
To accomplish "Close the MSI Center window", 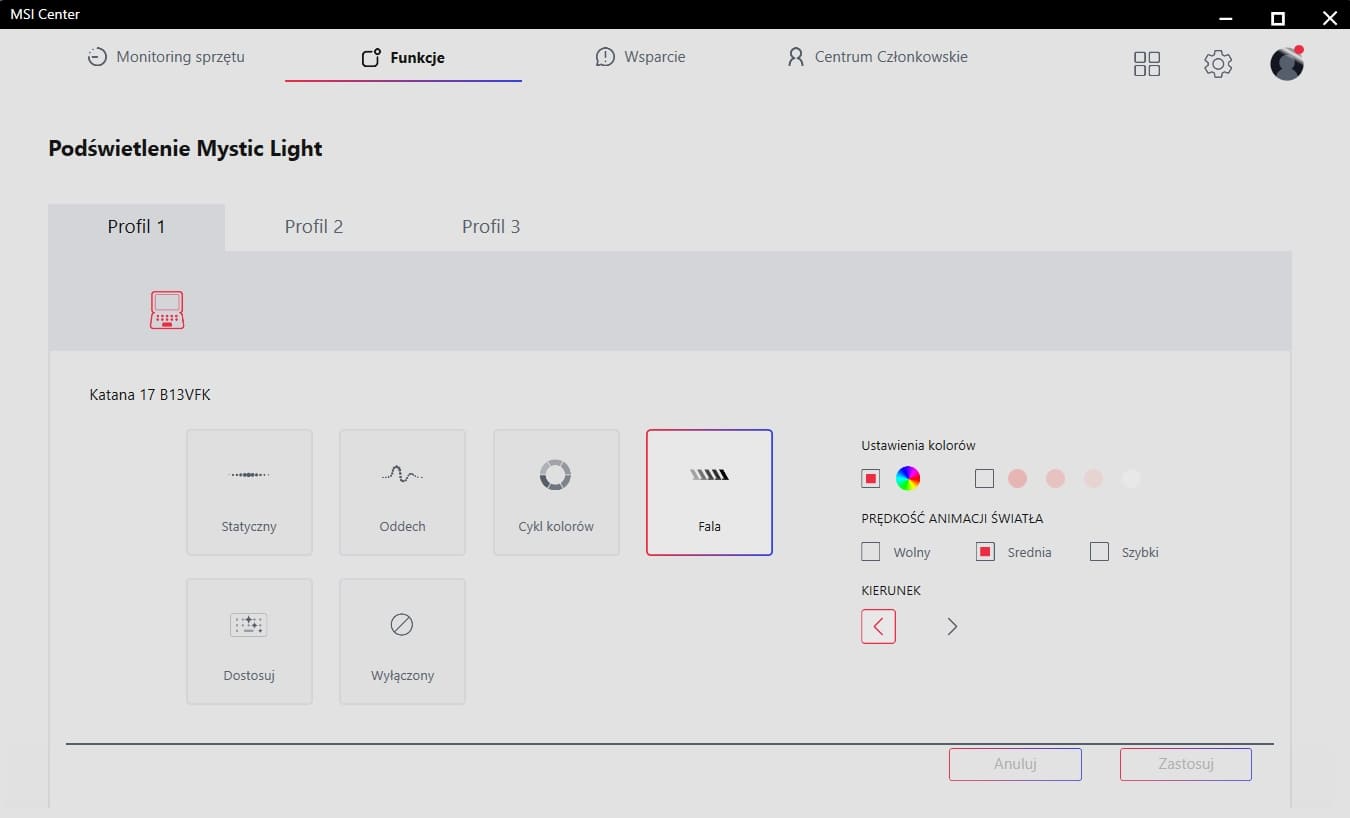I will pos(1328,17).
